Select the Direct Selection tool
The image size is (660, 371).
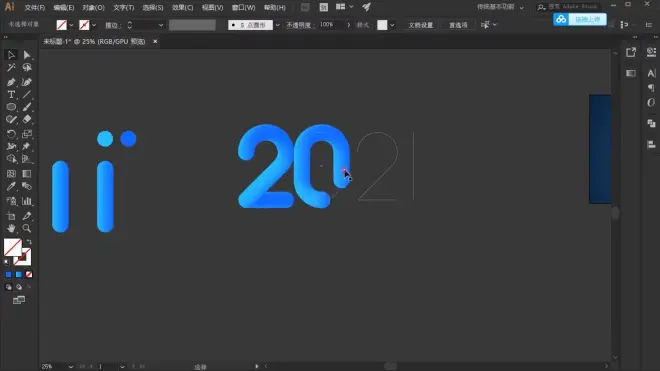(27, 55)
